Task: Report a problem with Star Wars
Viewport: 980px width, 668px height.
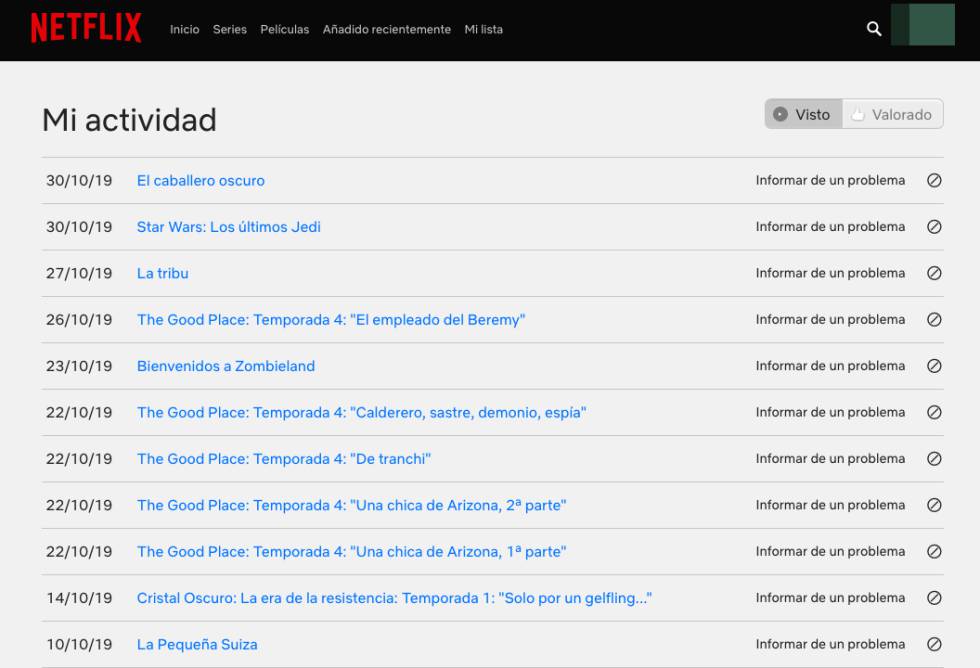Action: click(830, 227)
